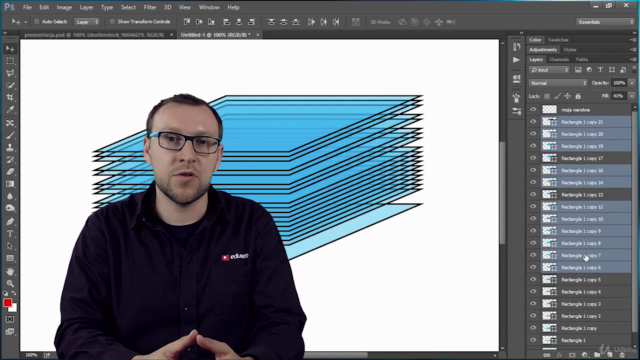Image resolution: width=640 pixels, height=360 pixels.
Task: Hide the moja warstwa layer
Action: coord(533,109)
